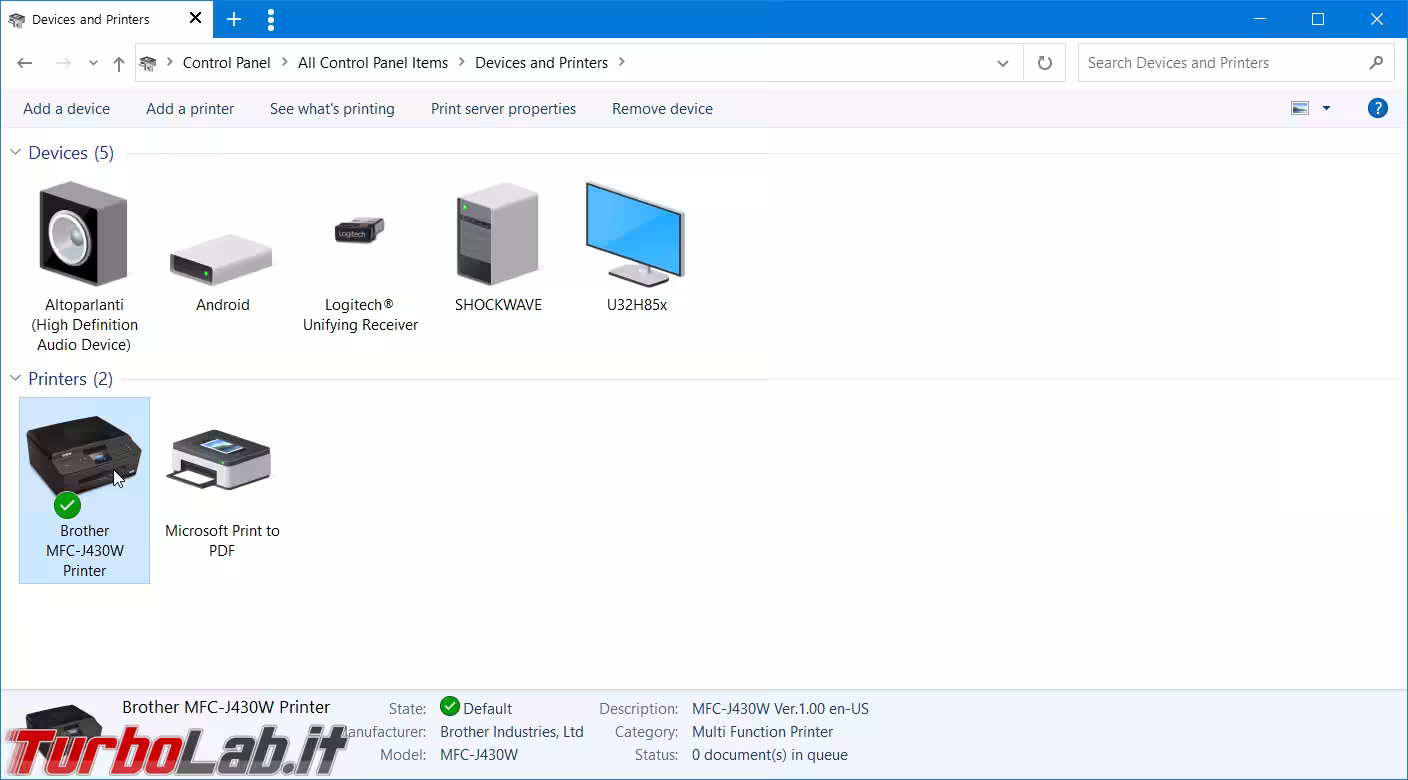Select the Android device icon

click(x=222, y=260)
